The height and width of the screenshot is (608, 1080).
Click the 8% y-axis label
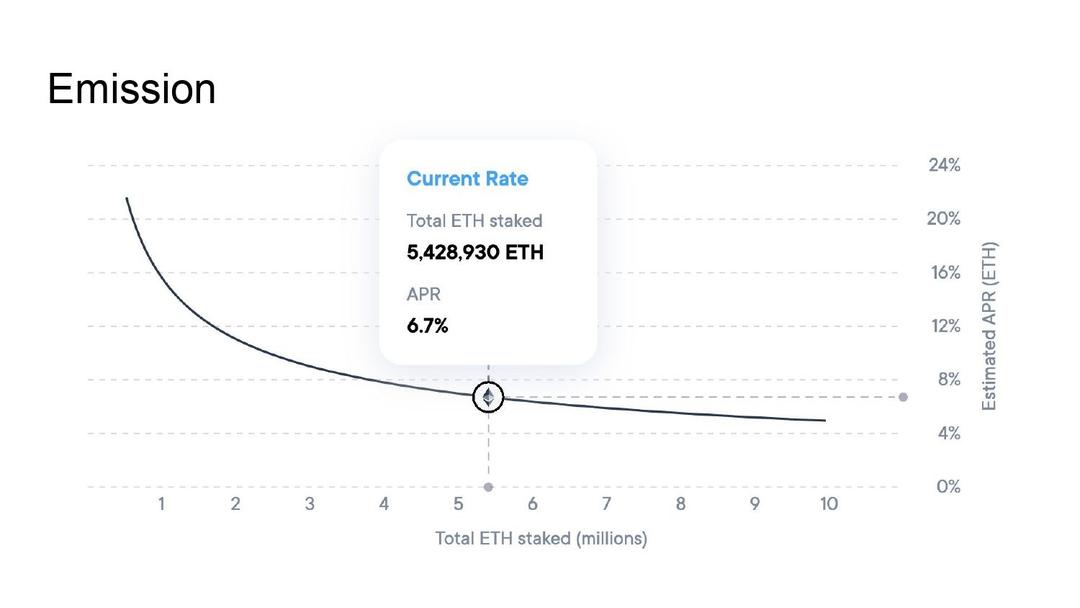[948, 380]
